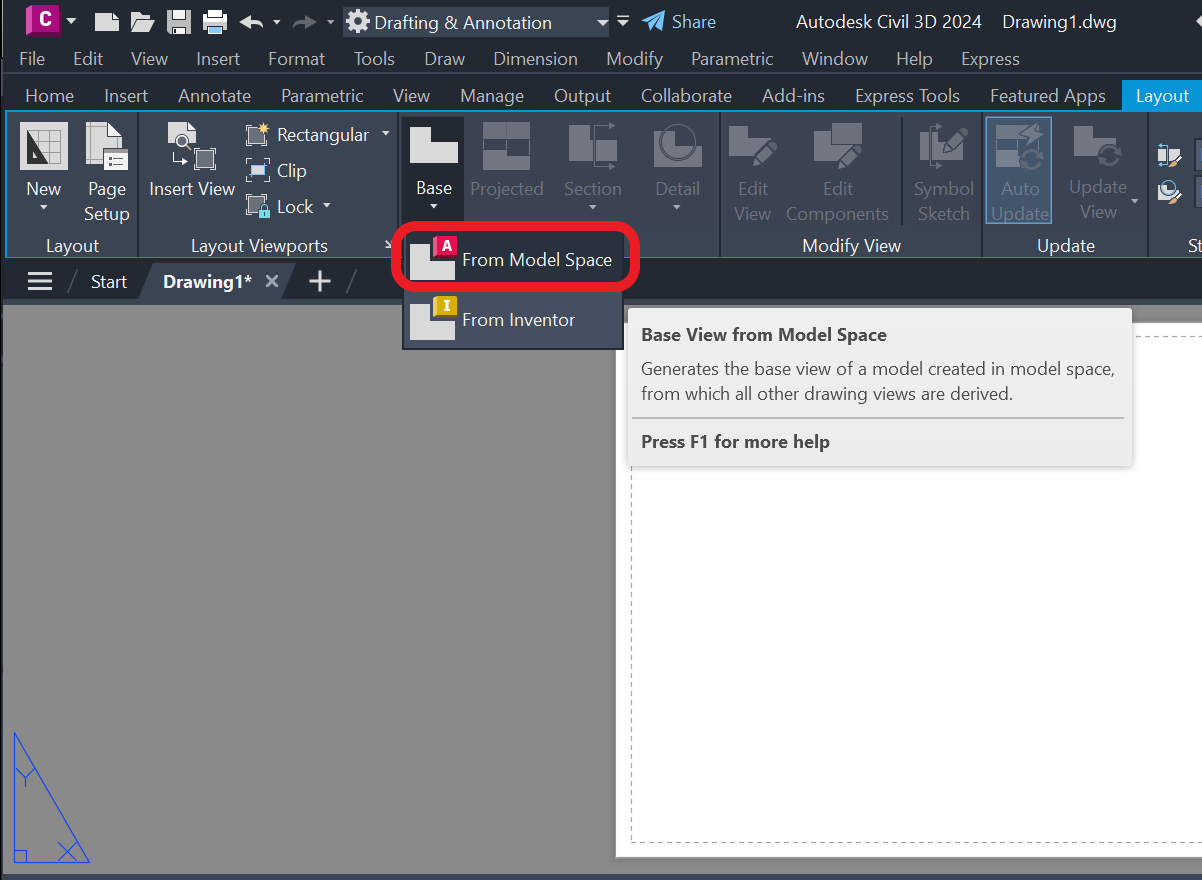Choose From Model Space option

click(x=535, y=258)
